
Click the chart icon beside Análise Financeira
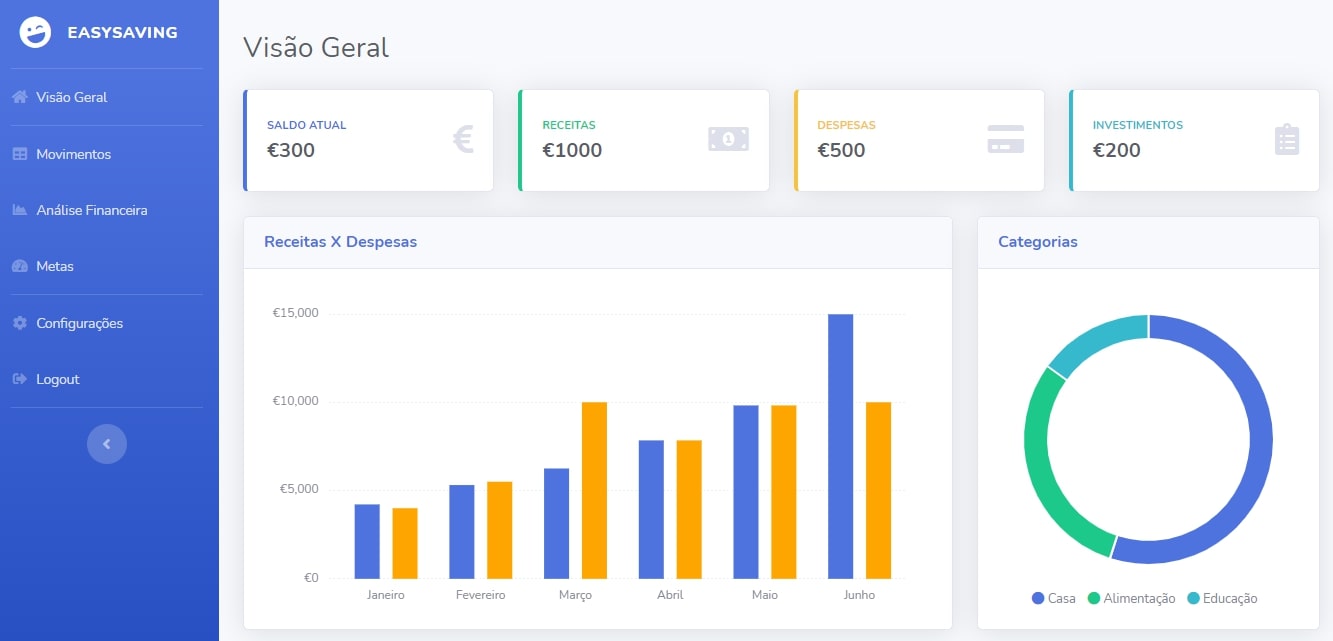(x=19, y=210)
